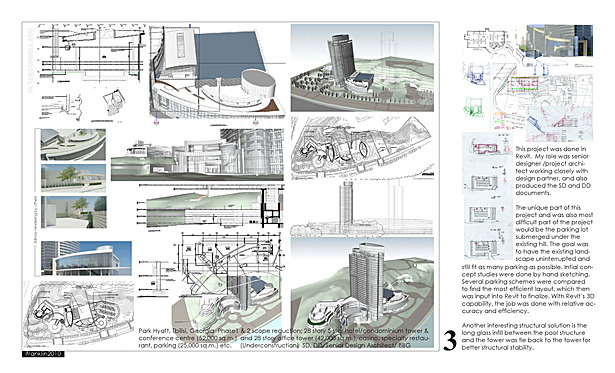Click the building cross-section drawing at top left
Viewport: 615px width, 373px height.
point(91,54)
